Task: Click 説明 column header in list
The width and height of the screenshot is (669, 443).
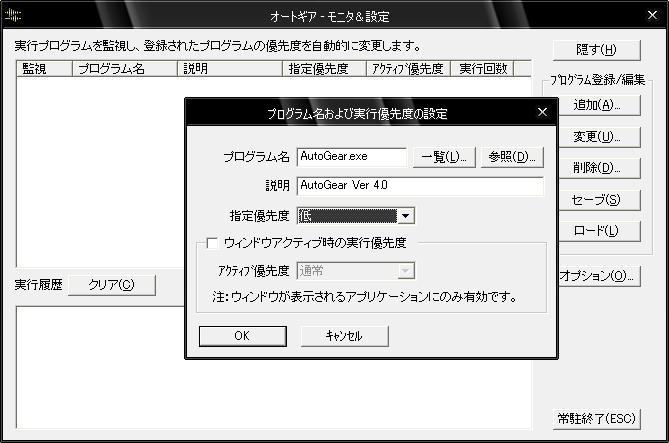Action: [x=230, y=69]
